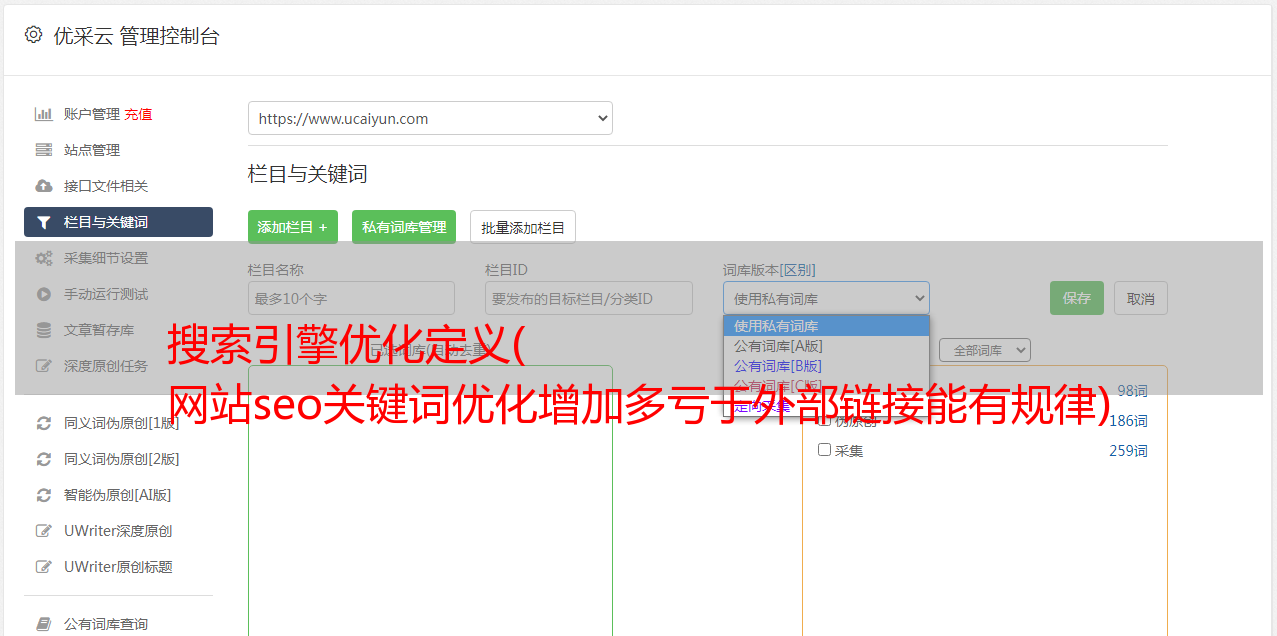Click the refresh icon for 同义词伪原创[1版]
Image resolution: width=1277 pixels, height=636 pixels.
pos(44,423)
